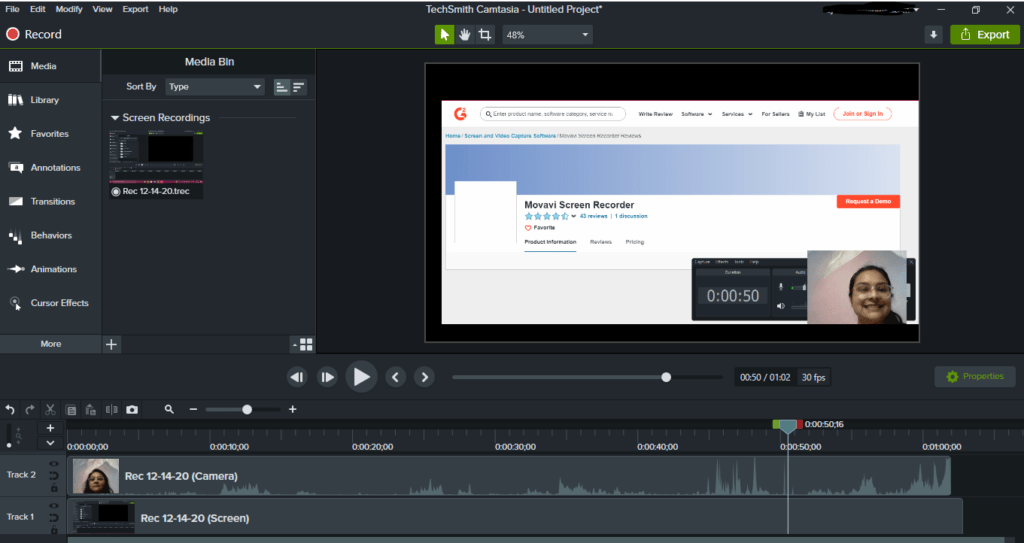This screenshot has height=543, width=1024.
Task: Toggle the lock on Track 1
Action: pyautogui.click(x=53, y=528)
